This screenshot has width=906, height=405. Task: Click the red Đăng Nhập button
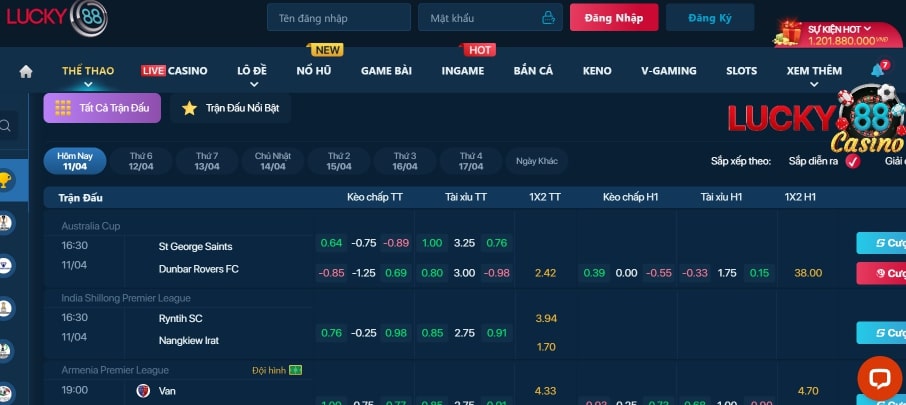614,18
